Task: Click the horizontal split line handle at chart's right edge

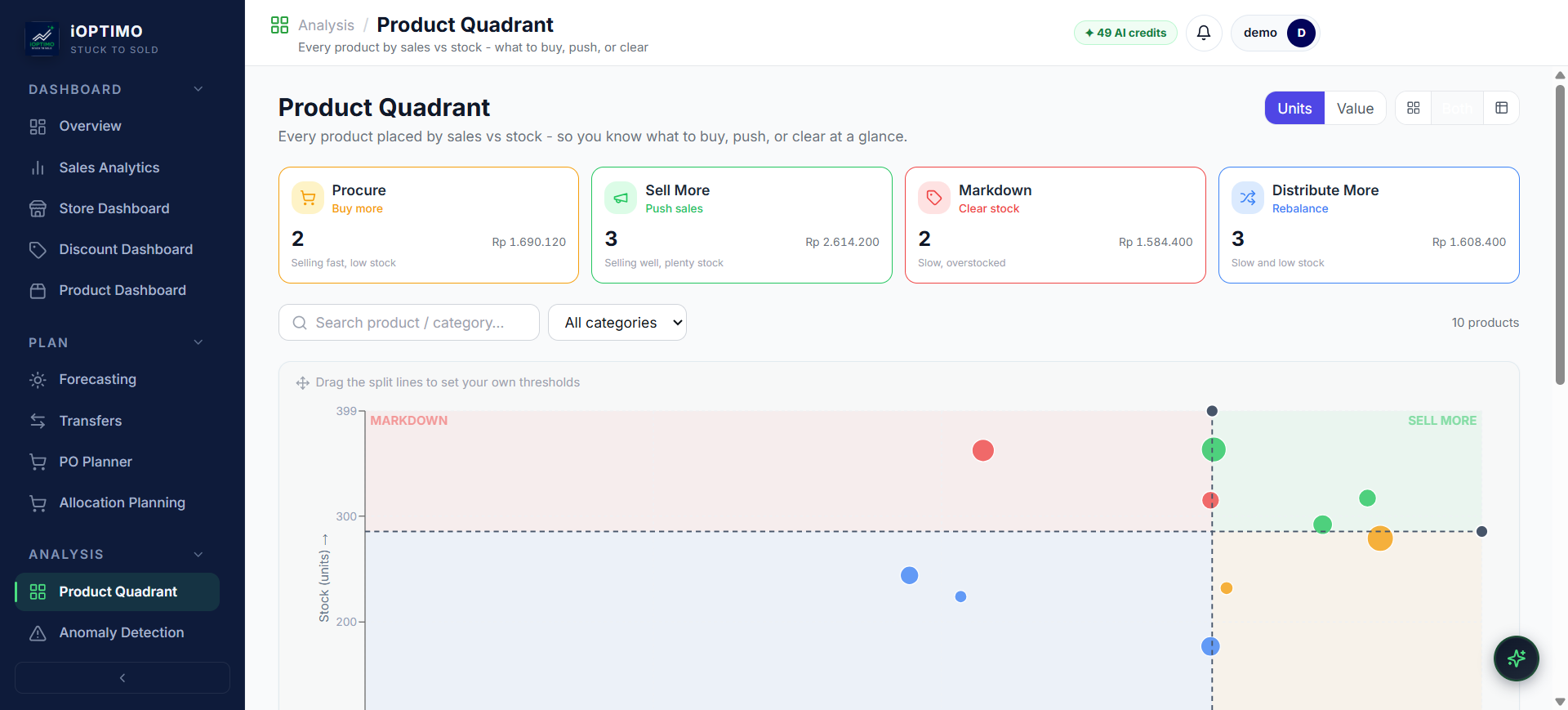Action: tap(1481, 532)
